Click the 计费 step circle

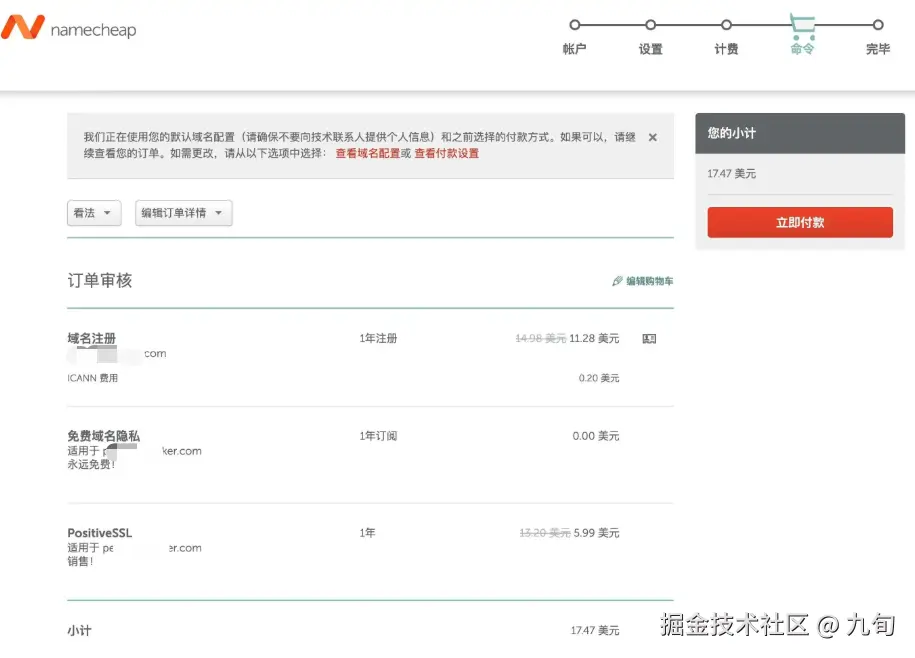pos(726,25)
